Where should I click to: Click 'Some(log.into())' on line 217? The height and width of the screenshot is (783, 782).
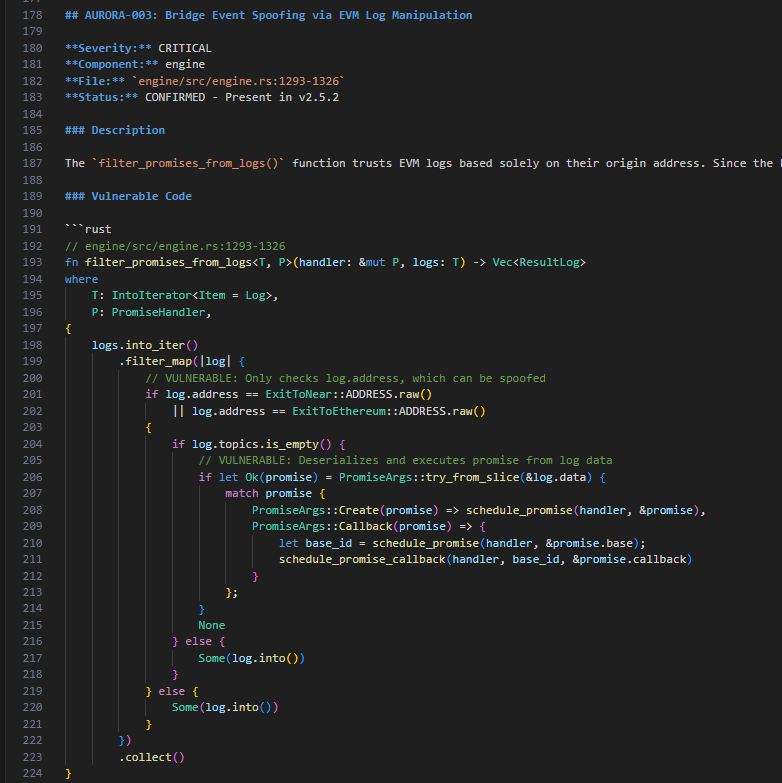pos(252,658)
